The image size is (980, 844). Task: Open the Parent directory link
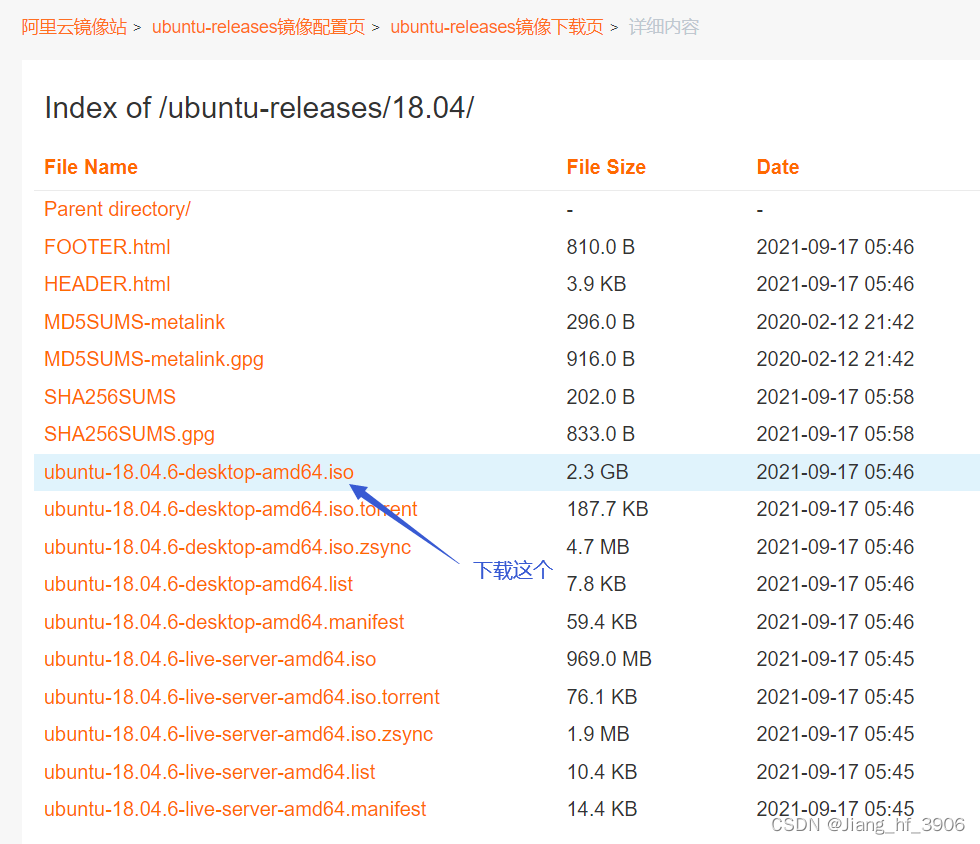(116, 209)
